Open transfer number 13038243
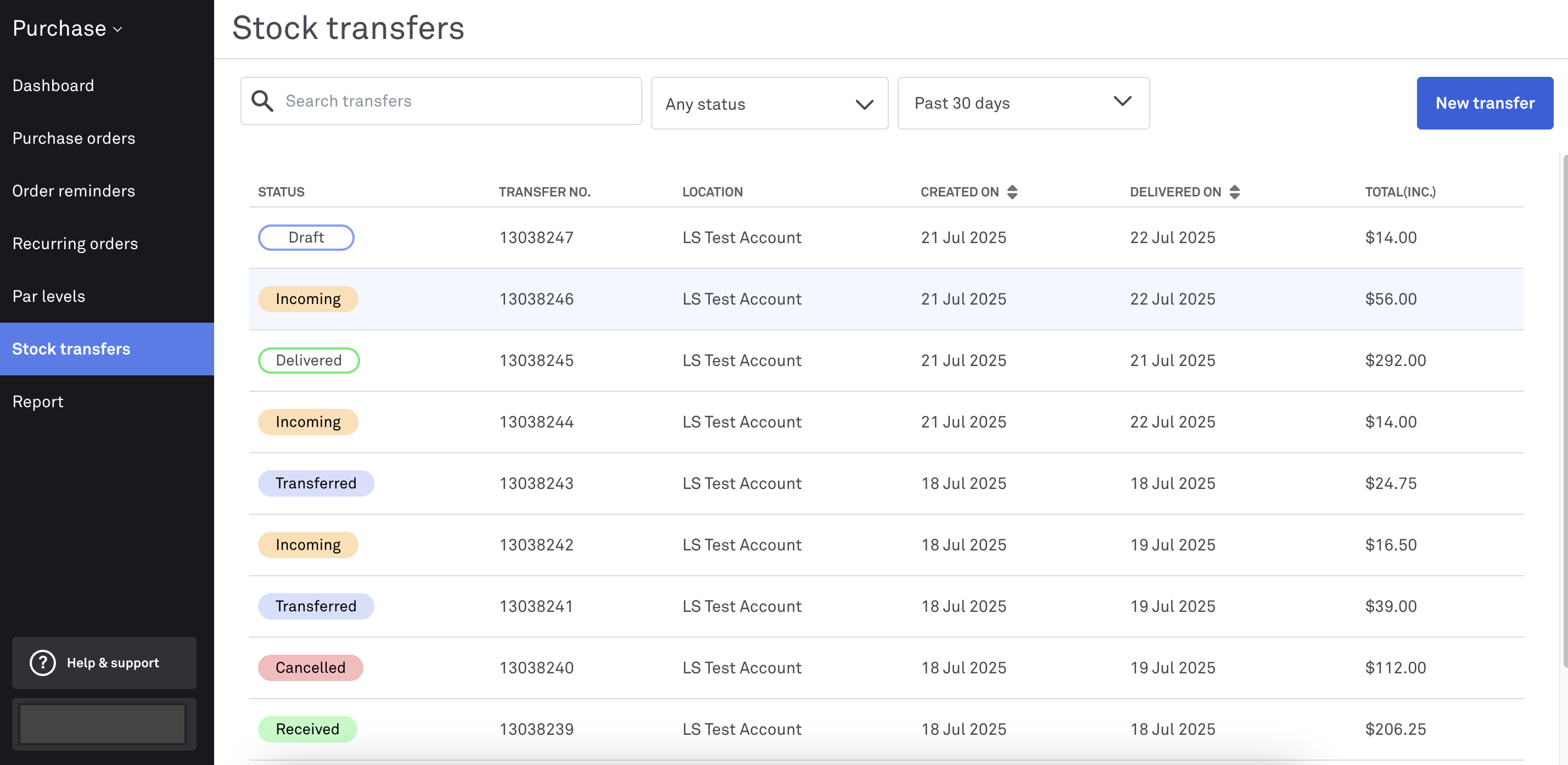The height and width of the screenshot is (765, 1568). coord(536,484)
